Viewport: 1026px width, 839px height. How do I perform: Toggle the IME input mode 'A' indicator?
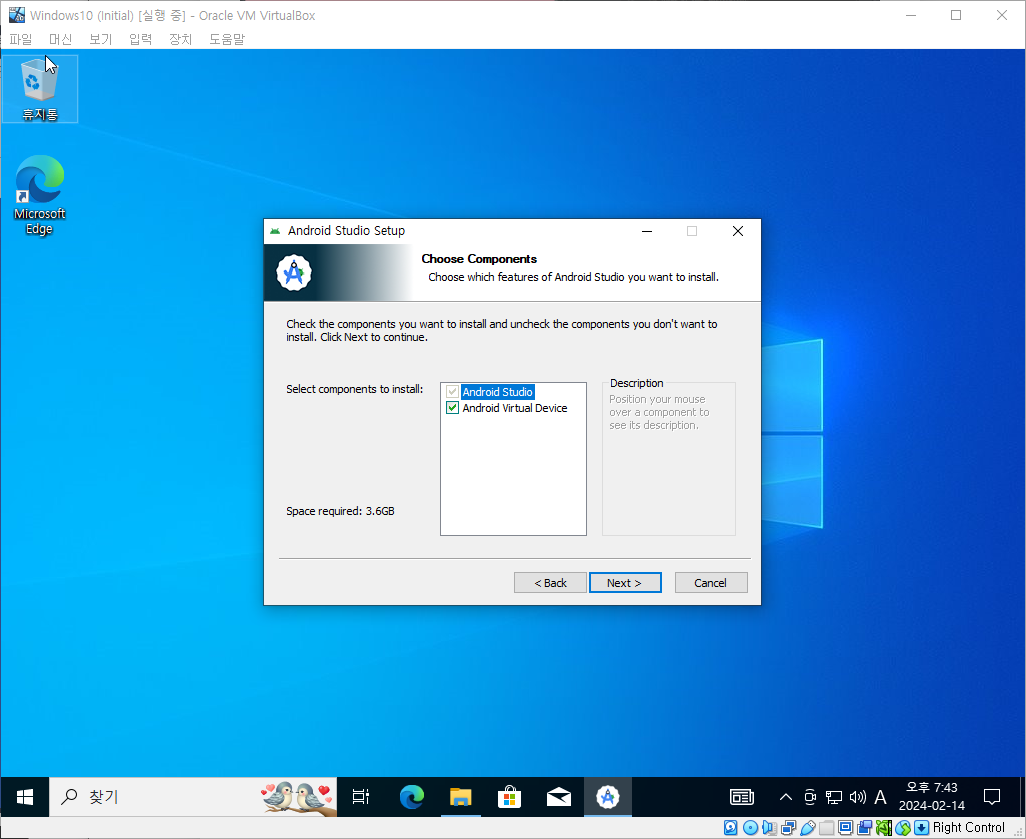tap(881, 796)
